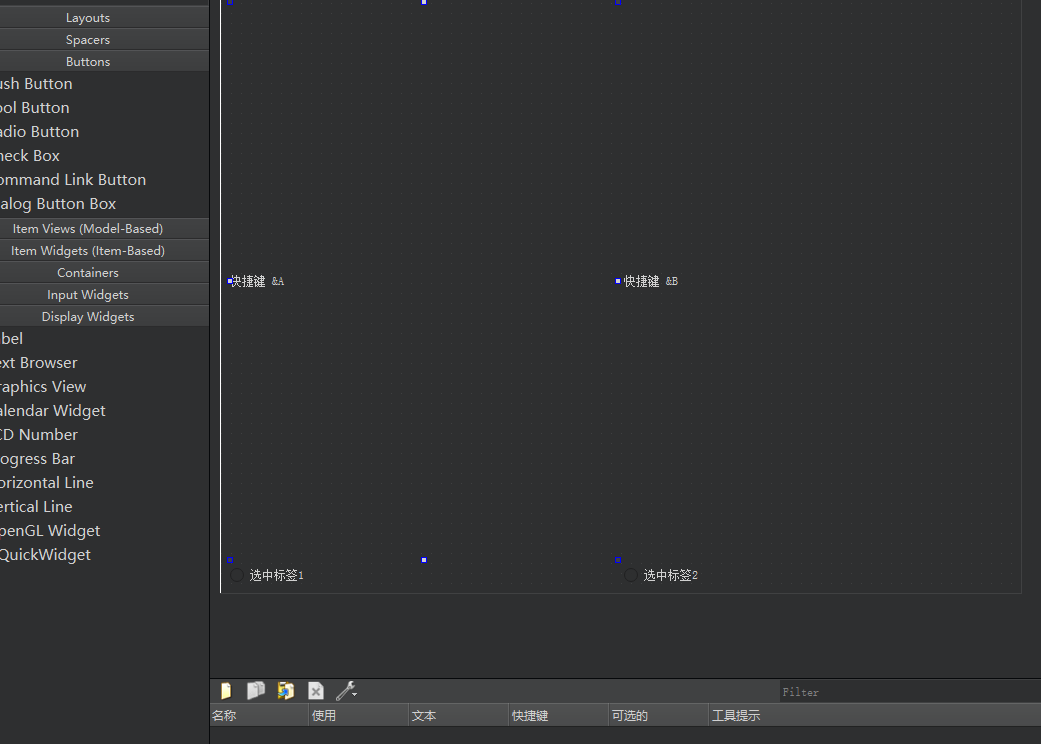Expand the Containers category

click(88, 273)
